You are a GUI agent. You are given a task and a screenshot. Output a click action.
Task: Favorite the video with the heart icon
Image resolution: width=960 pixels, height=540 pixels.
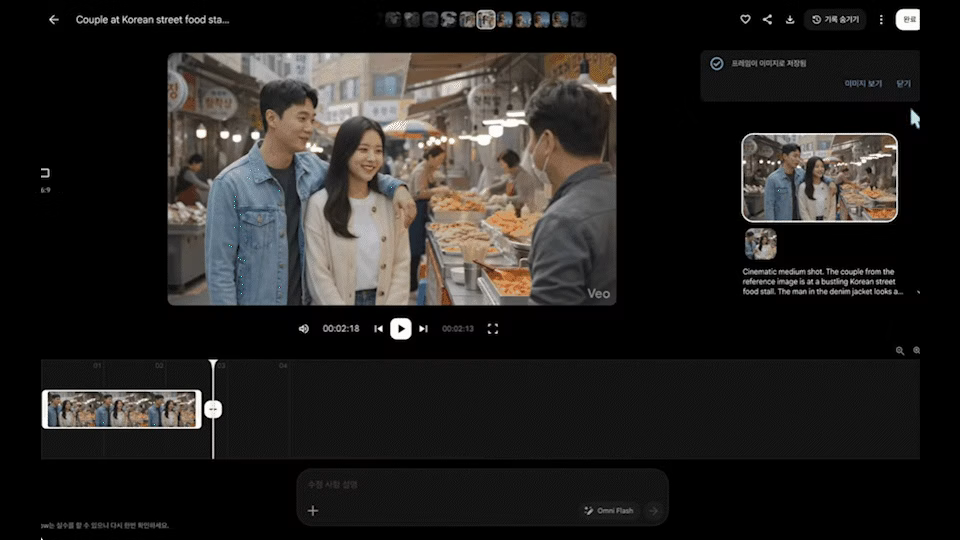point(745,20)
